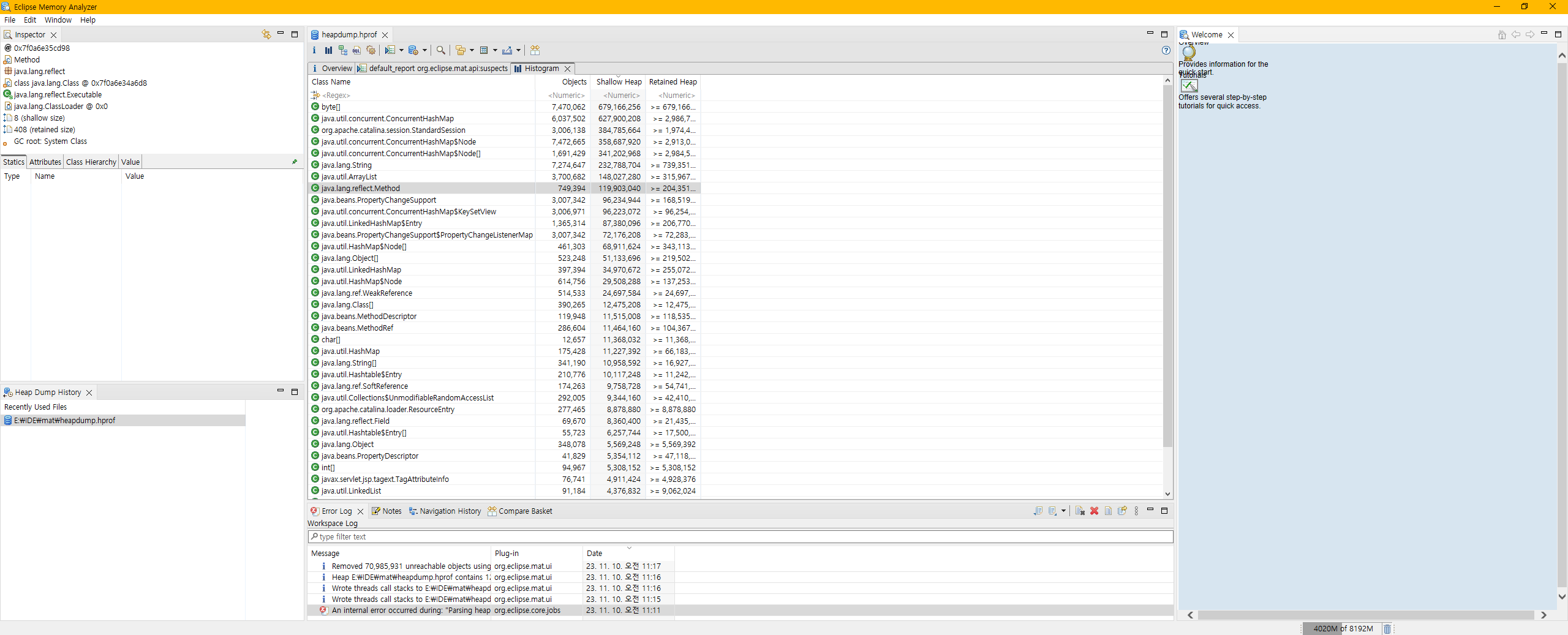The image size is (1568, 635).
Task: Click the Class Name Regex filter field
Action: (x=421, y=96)
